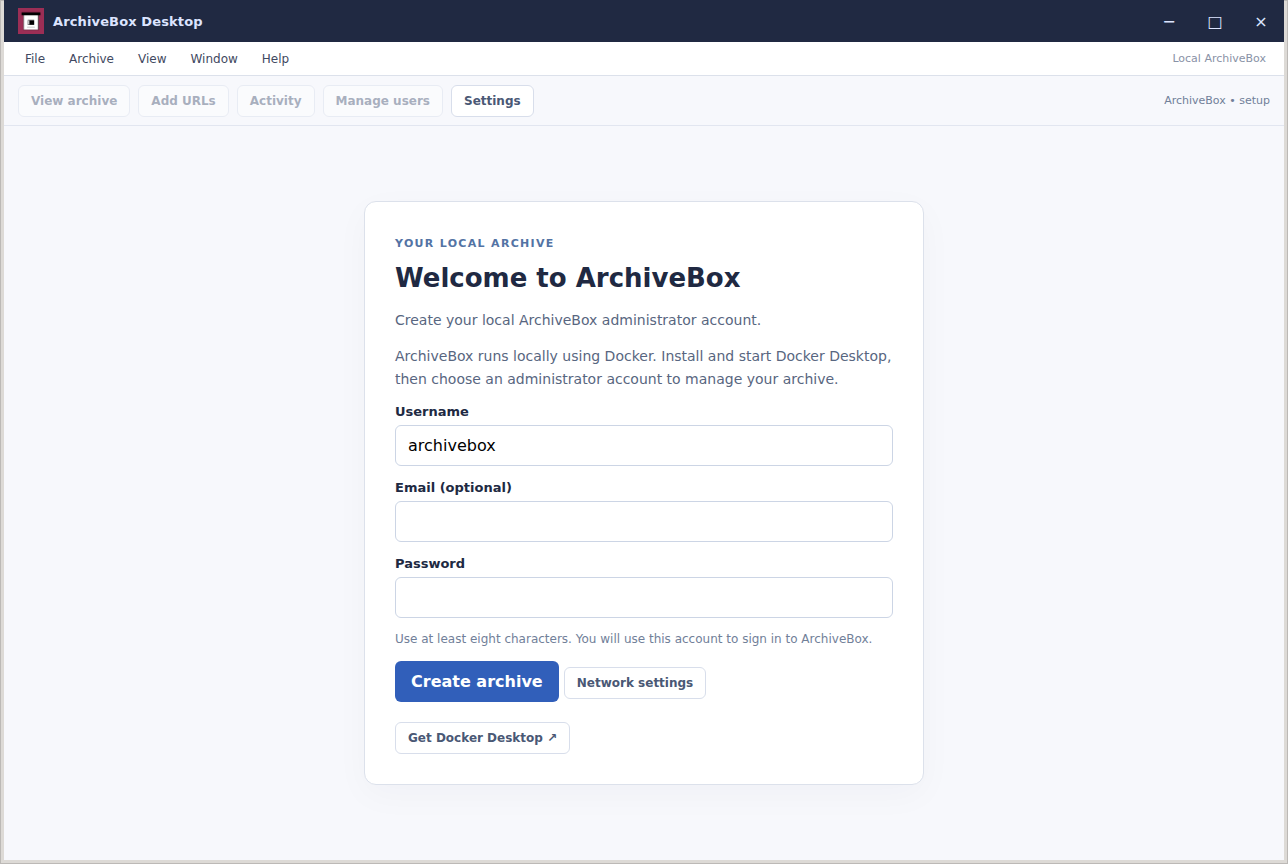Click the Create archive button

pos(477,681)
